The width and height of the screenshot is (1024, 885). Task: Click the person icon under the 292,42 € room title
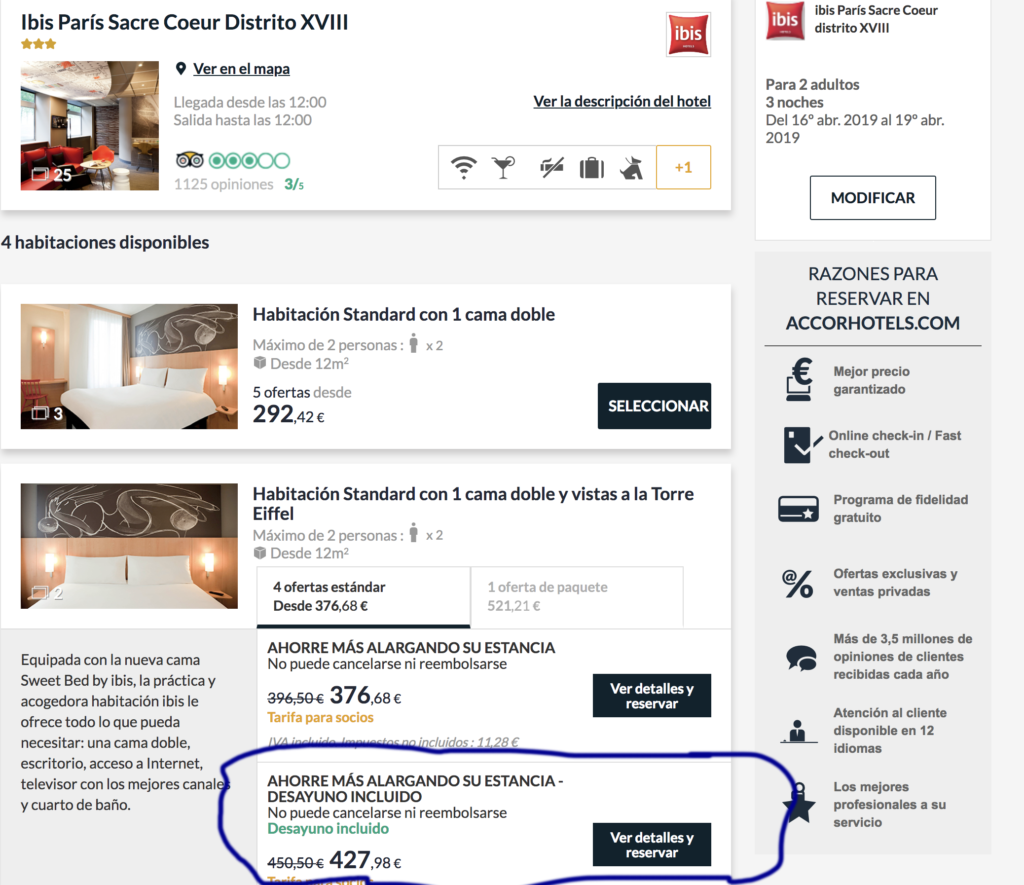(413, 343)
